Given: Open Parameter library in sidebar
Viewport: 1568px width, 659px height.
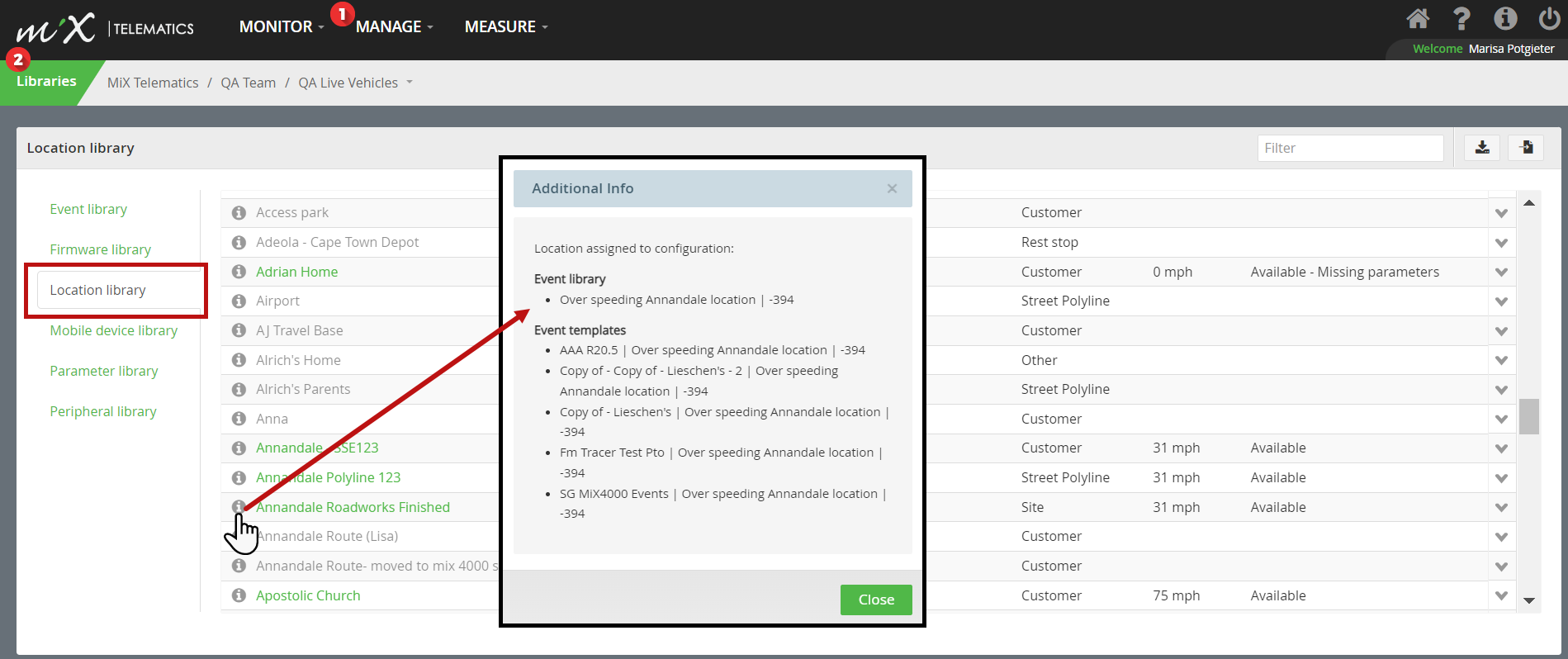Looking at the screenshot, I should (x=104, y=371).
